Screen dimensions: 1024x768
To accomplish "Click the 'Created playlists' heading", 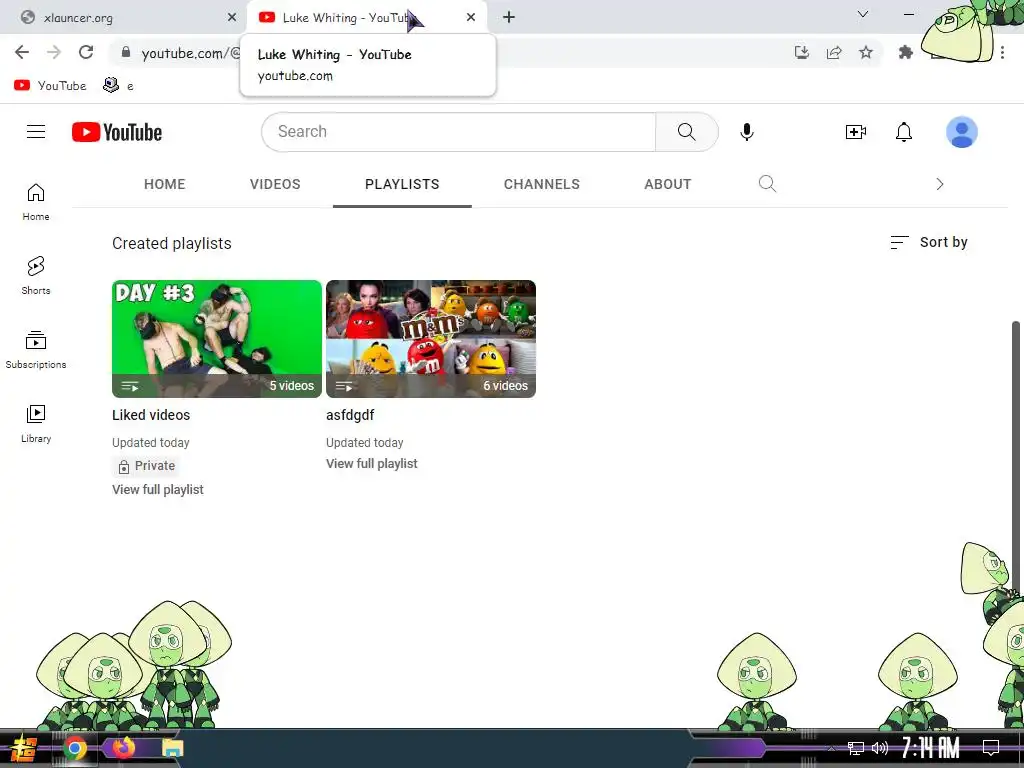I will pyautogui.click(x=172, y=244).
